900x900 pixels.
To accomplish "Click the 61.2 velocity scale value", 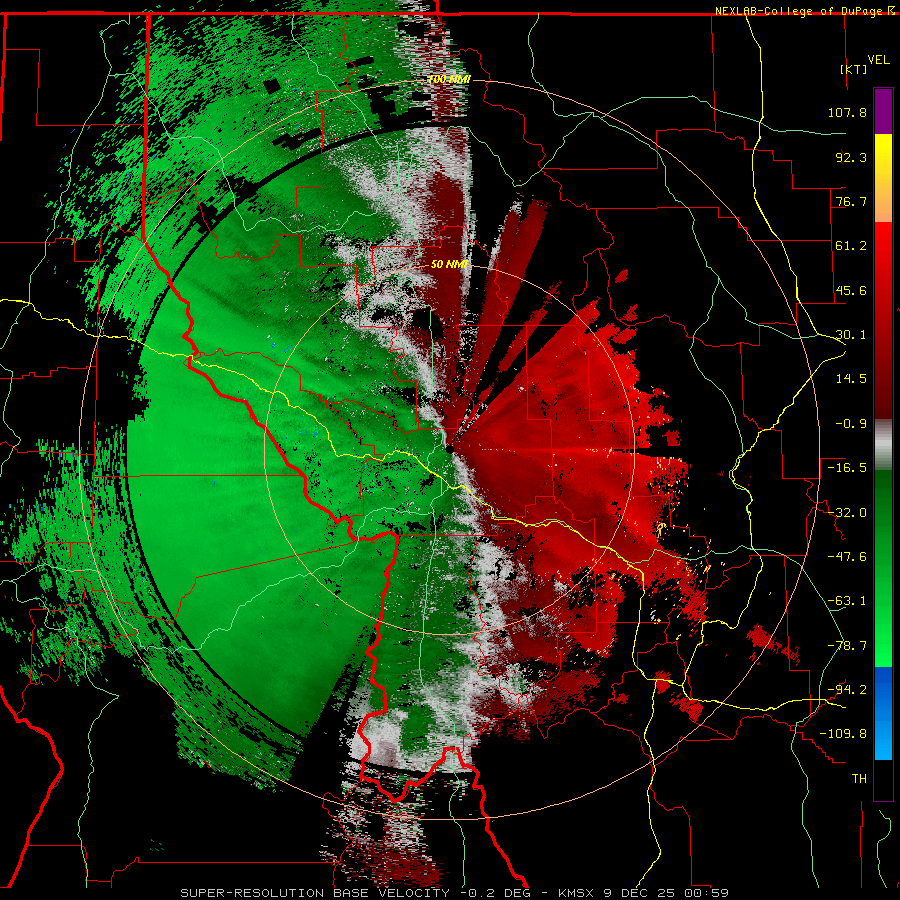I will click(851, 246).
